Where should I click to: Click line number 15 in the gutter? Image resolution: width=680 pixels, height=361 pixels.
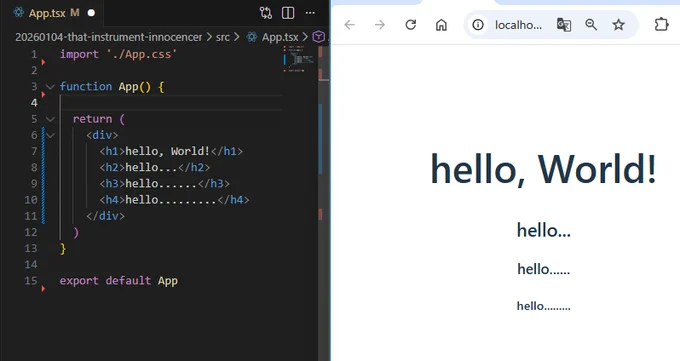31,281
